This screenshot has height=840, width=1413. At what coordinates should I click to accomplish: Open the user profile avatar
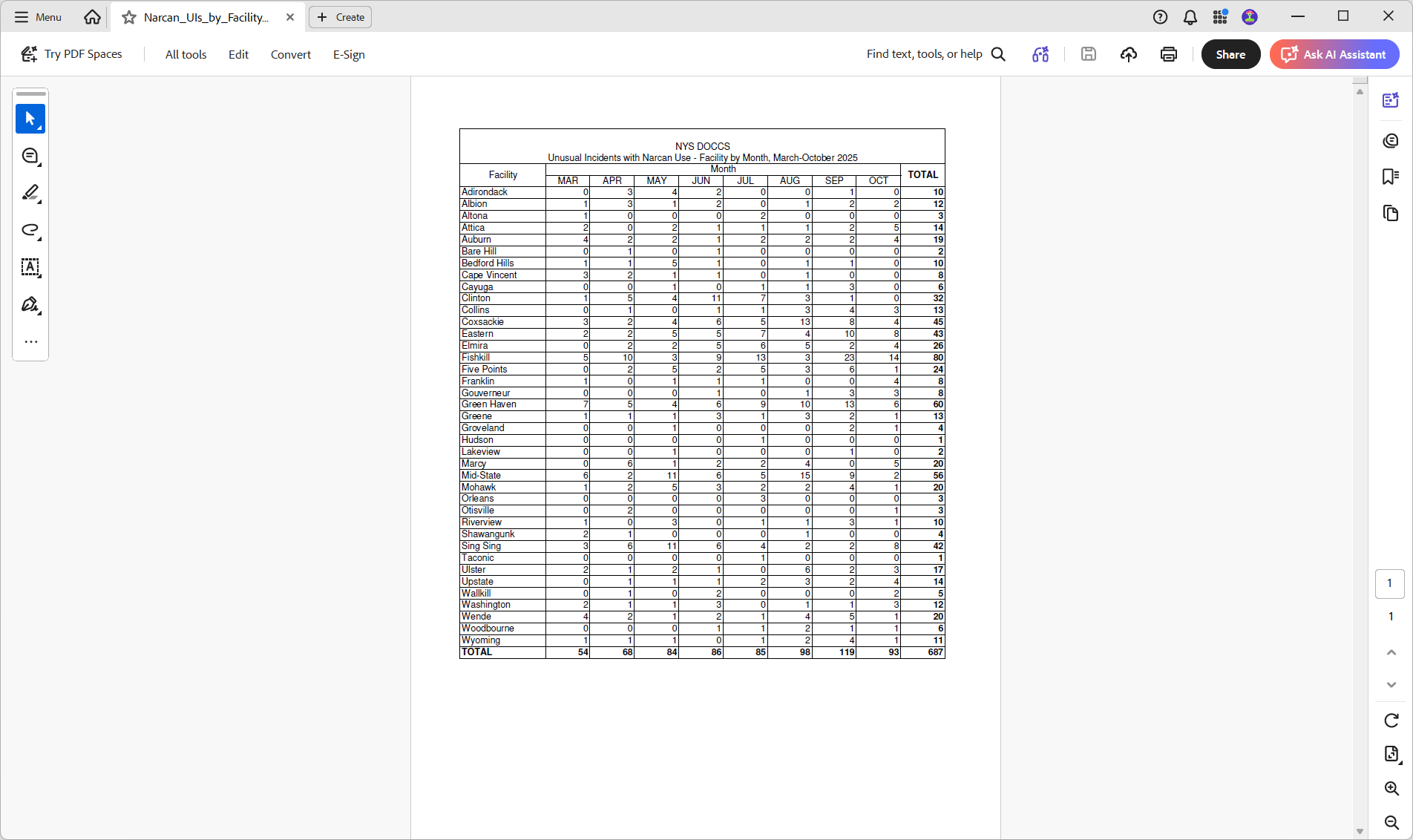pos(1250,17)
